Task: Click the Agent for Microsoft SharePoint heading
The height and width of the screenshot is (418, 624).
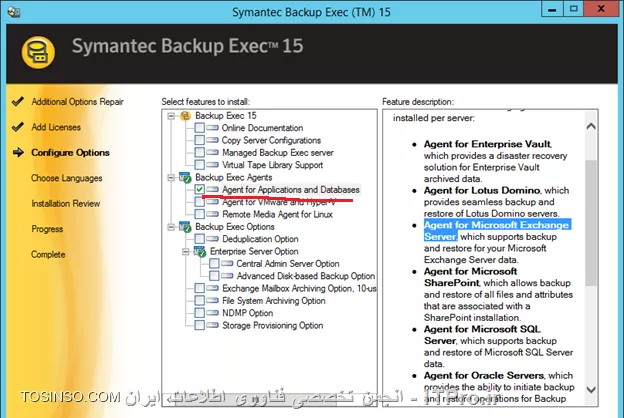Action: (470, 277)
